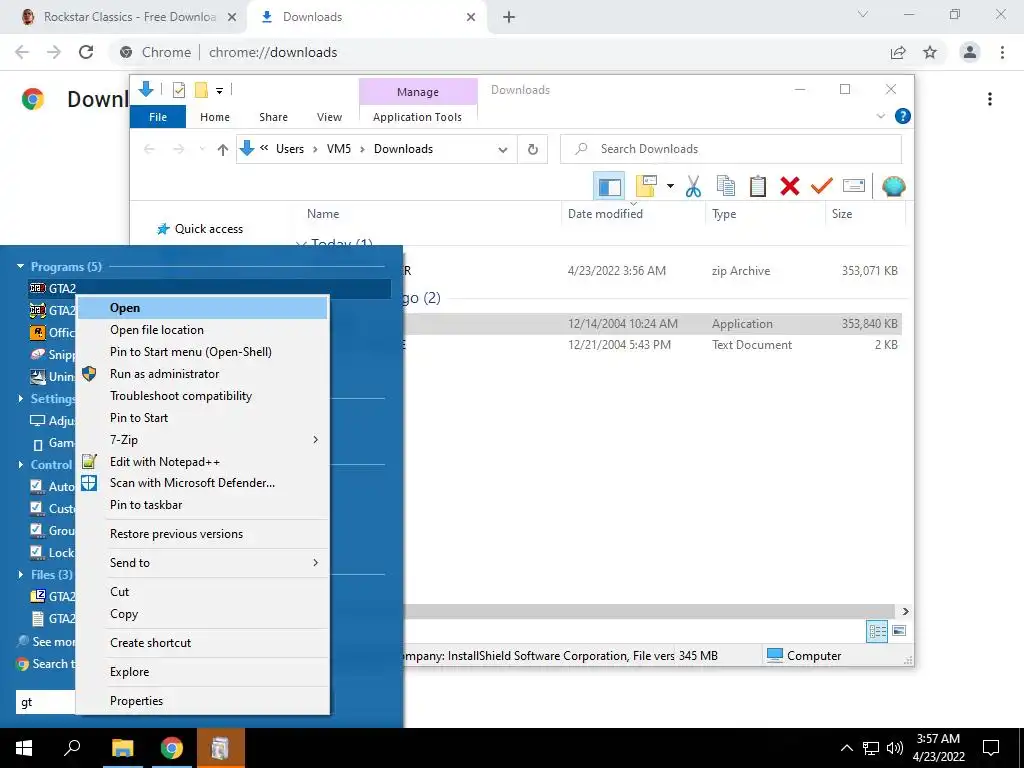Click the search box containing 'gt'
The width and height of the screenshot is (1024, 768).
tap(46, 702)
